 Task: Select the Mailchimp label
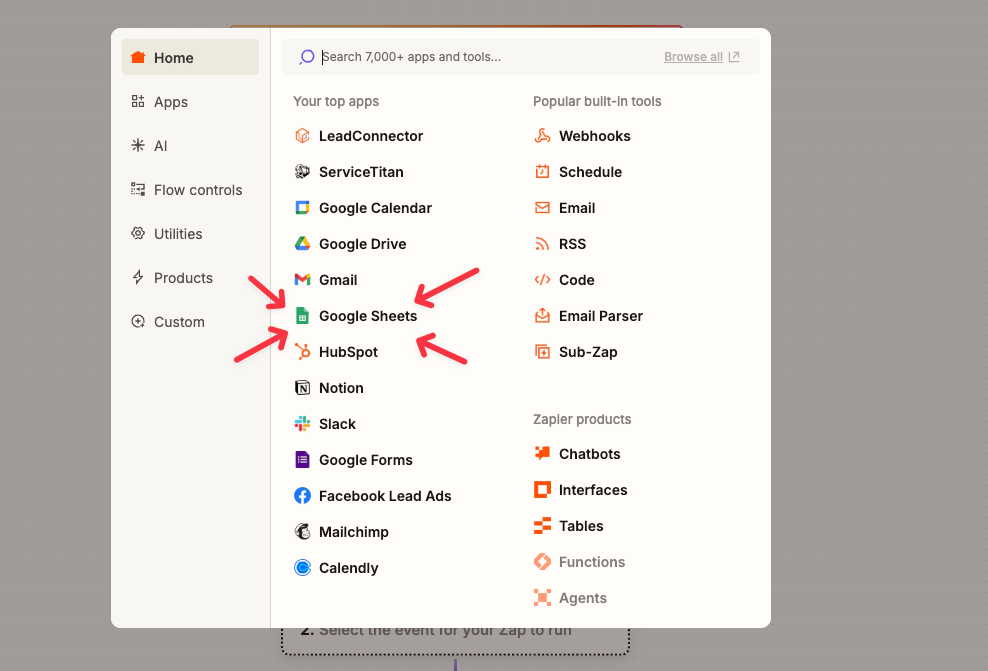coord(353,532)
